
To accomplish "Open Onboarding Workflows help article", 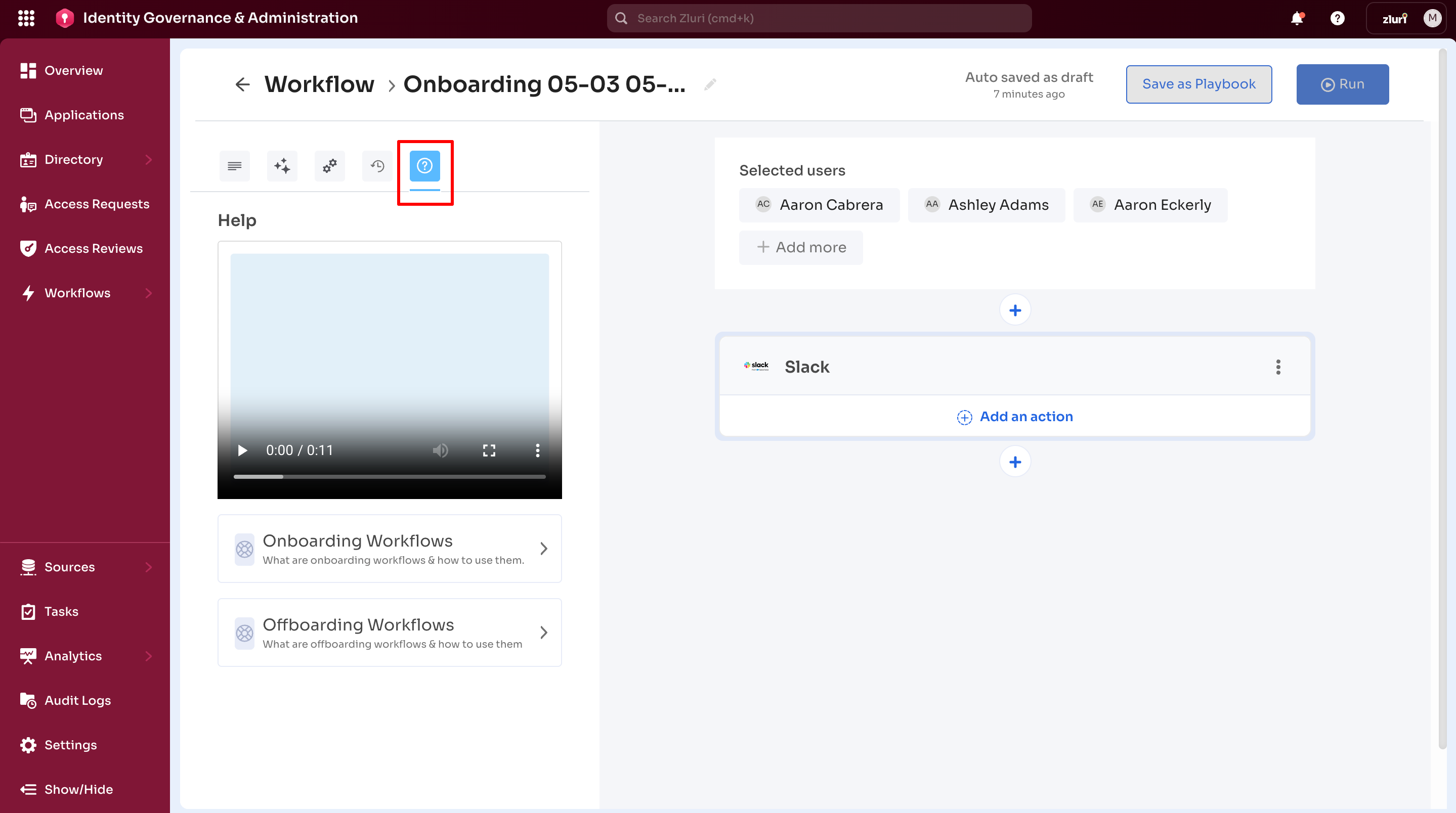I will [x=390, y=549].
